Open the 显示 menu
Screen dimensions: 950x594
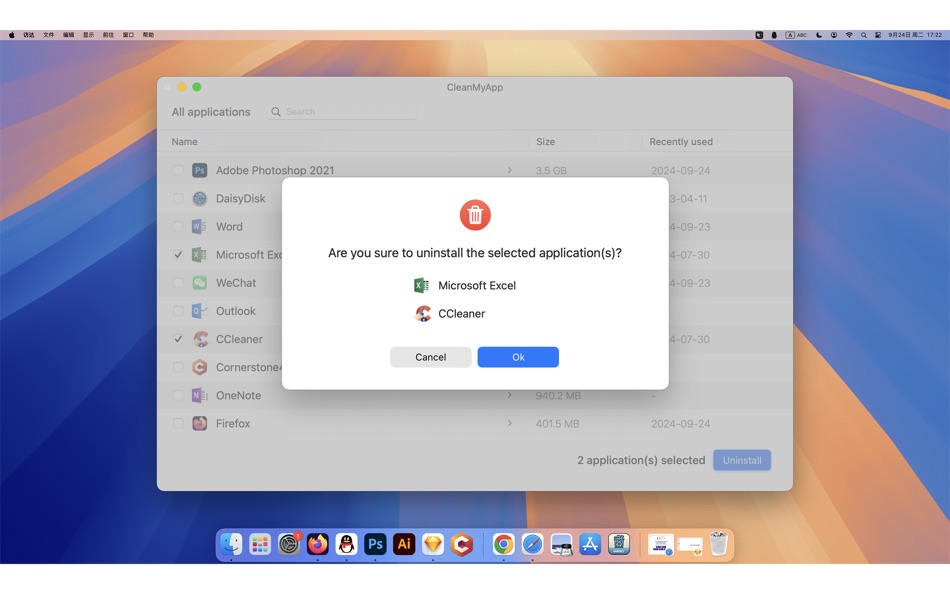pos(88,35)
